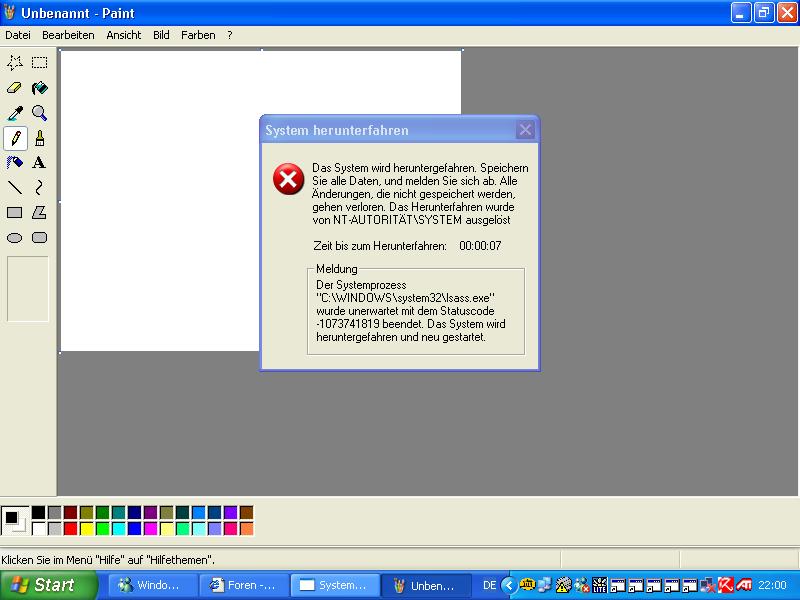Pick the dark red palette color
Screen dimensions: 800x600
(x=70, y=512)
